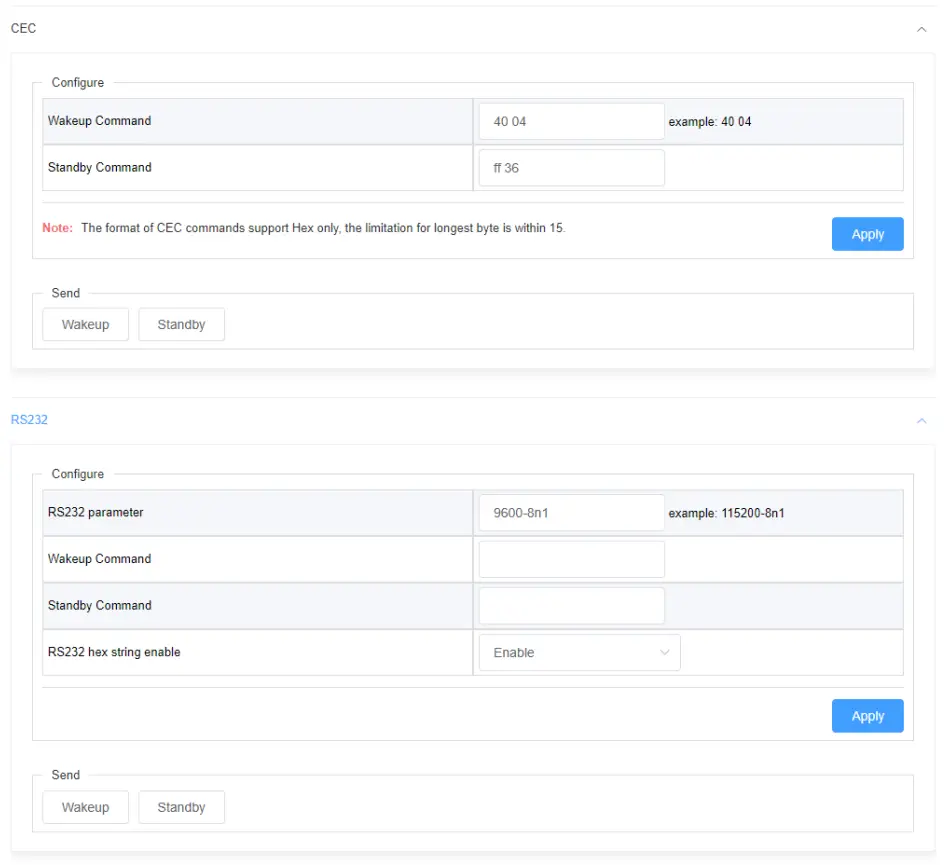
Task: Apply the RS232 configuration
Action: (x=867, y=716)
